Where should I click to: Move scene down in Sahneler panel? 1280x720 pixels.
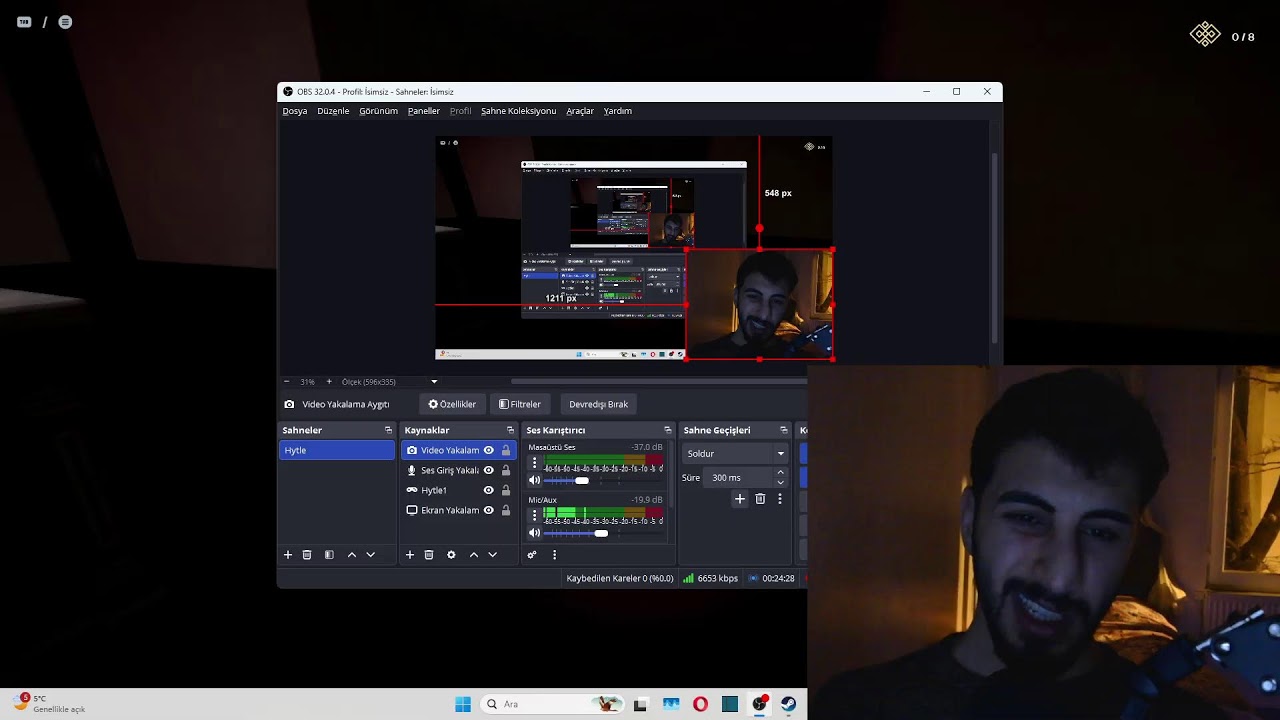pos(370,555)
